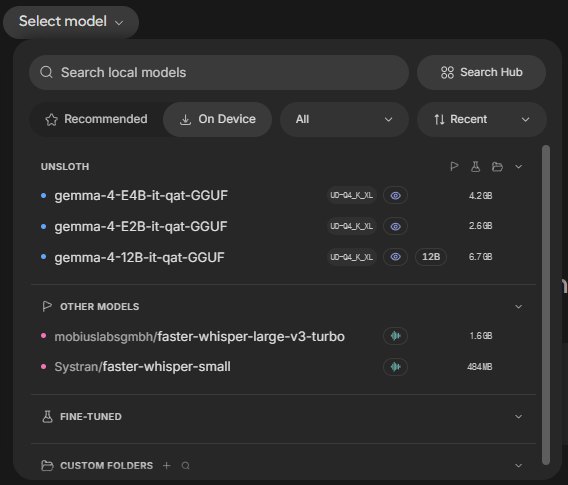Click the magnifier icon in search field
The width and height of the screenshot is (568, 485).
click(x=46, y=72)
